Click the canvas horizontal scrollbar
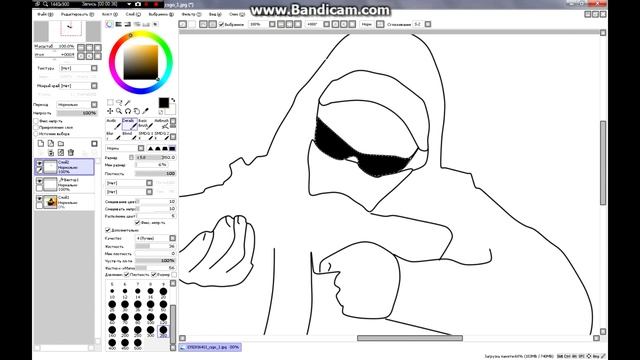 tap(410, 338)
